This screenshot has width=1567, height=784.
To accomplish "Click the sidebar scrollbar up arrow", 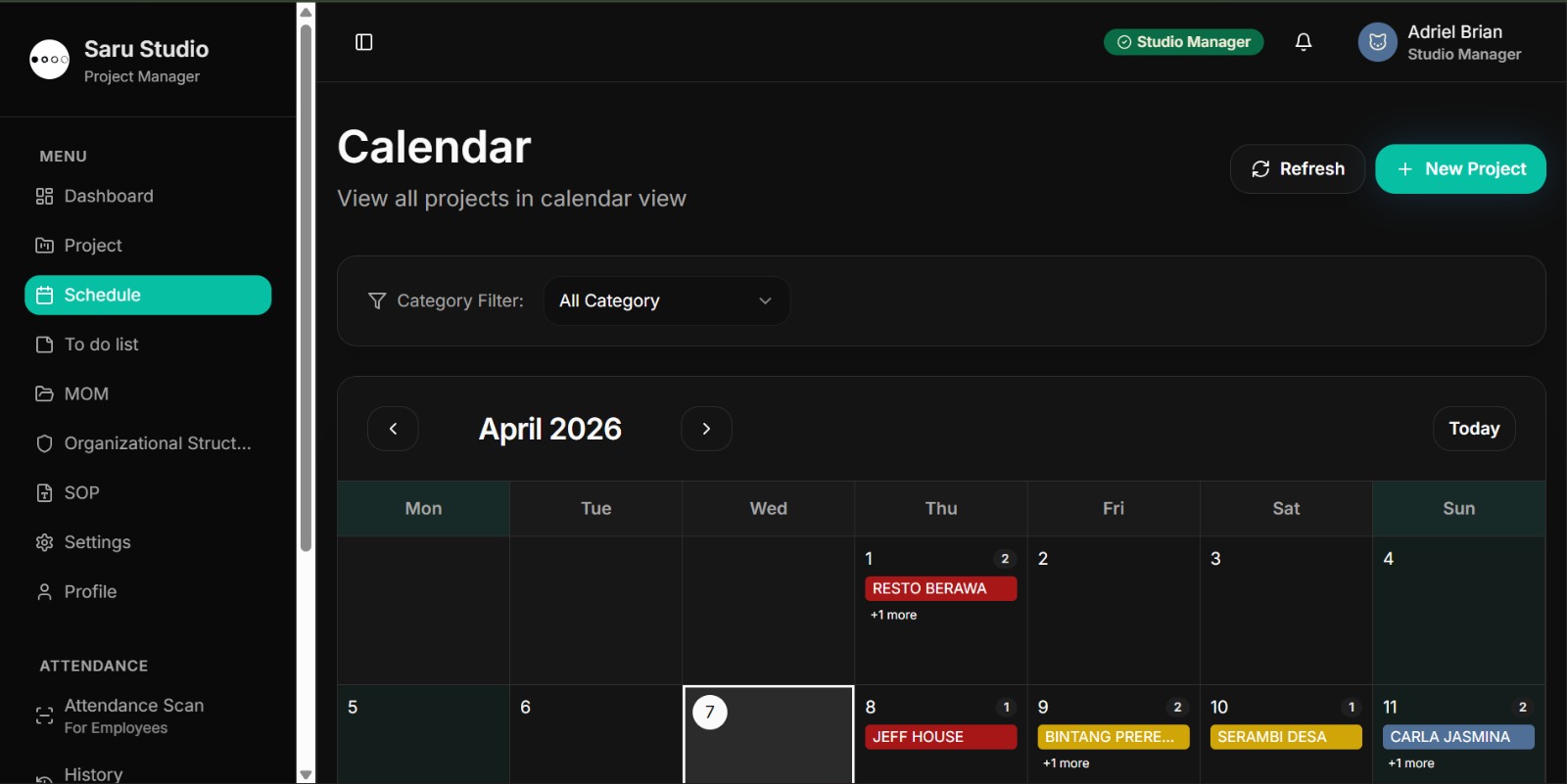I will (x=306, y=12).
